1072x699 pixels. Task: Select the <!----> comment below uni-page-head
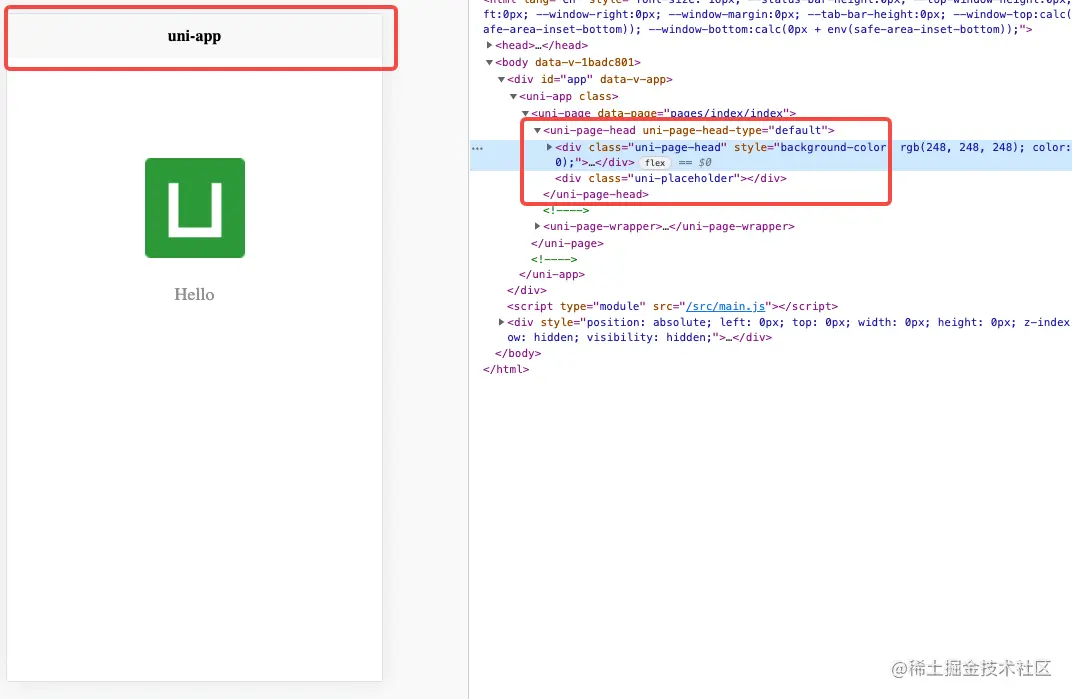point(566,210)
